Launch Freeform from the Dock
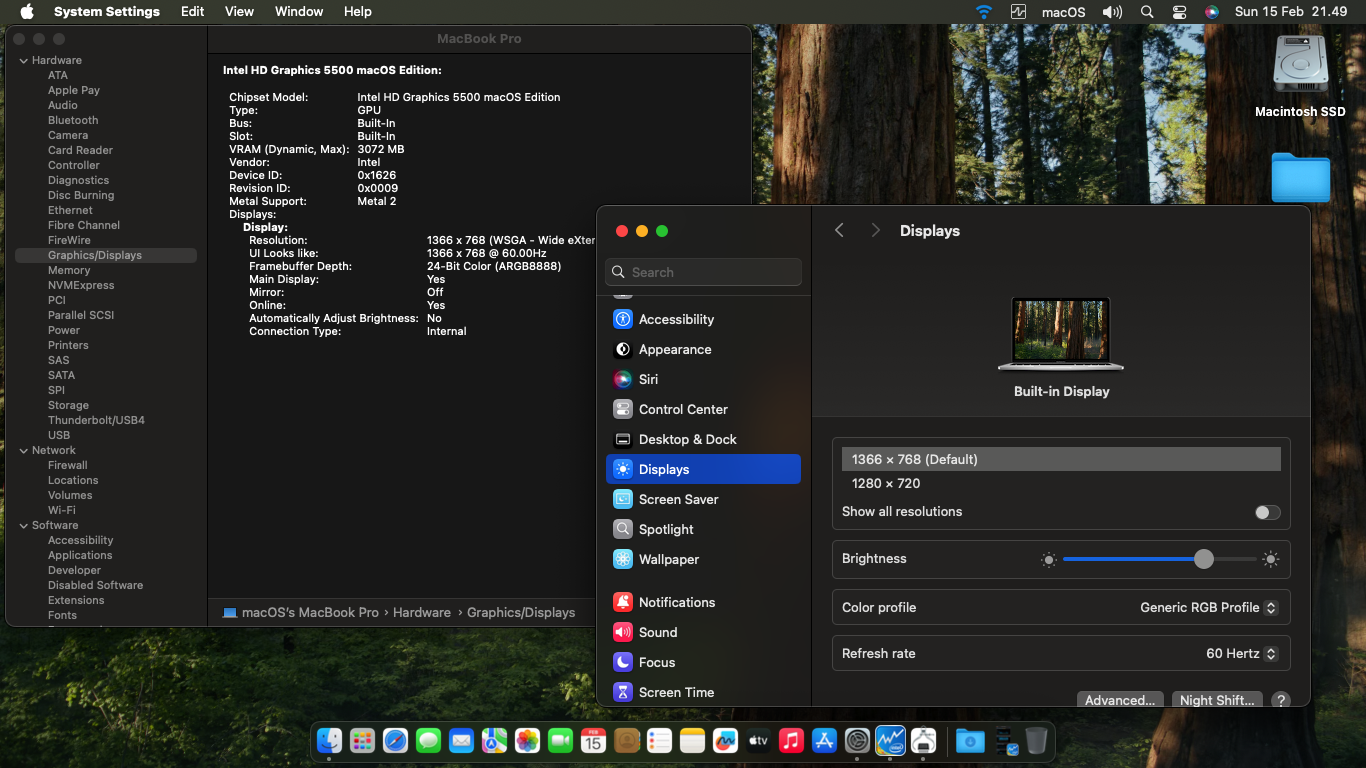 [x=725, y=741]
